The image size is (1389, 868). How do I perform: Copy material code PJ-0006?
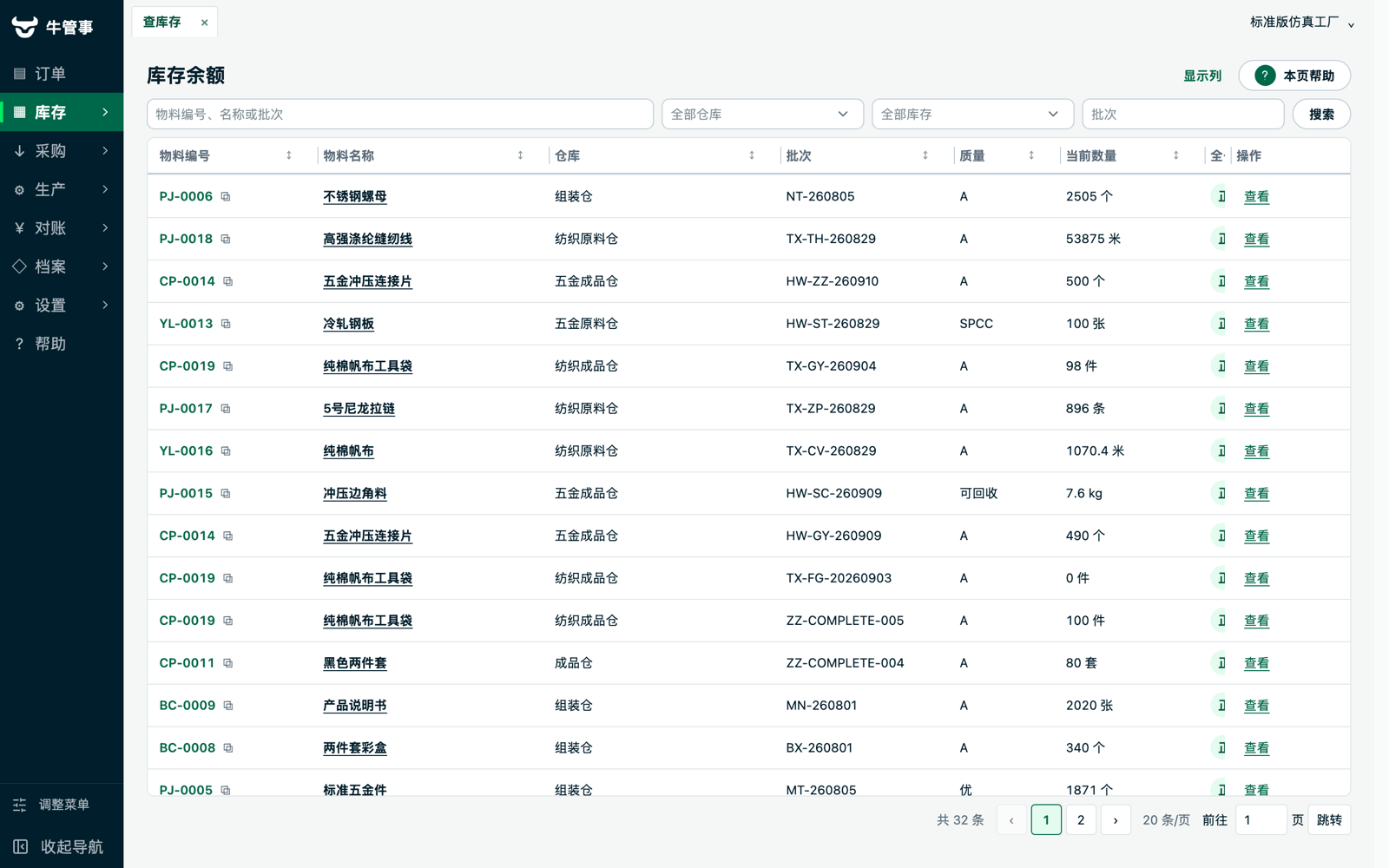click(226, 197)
